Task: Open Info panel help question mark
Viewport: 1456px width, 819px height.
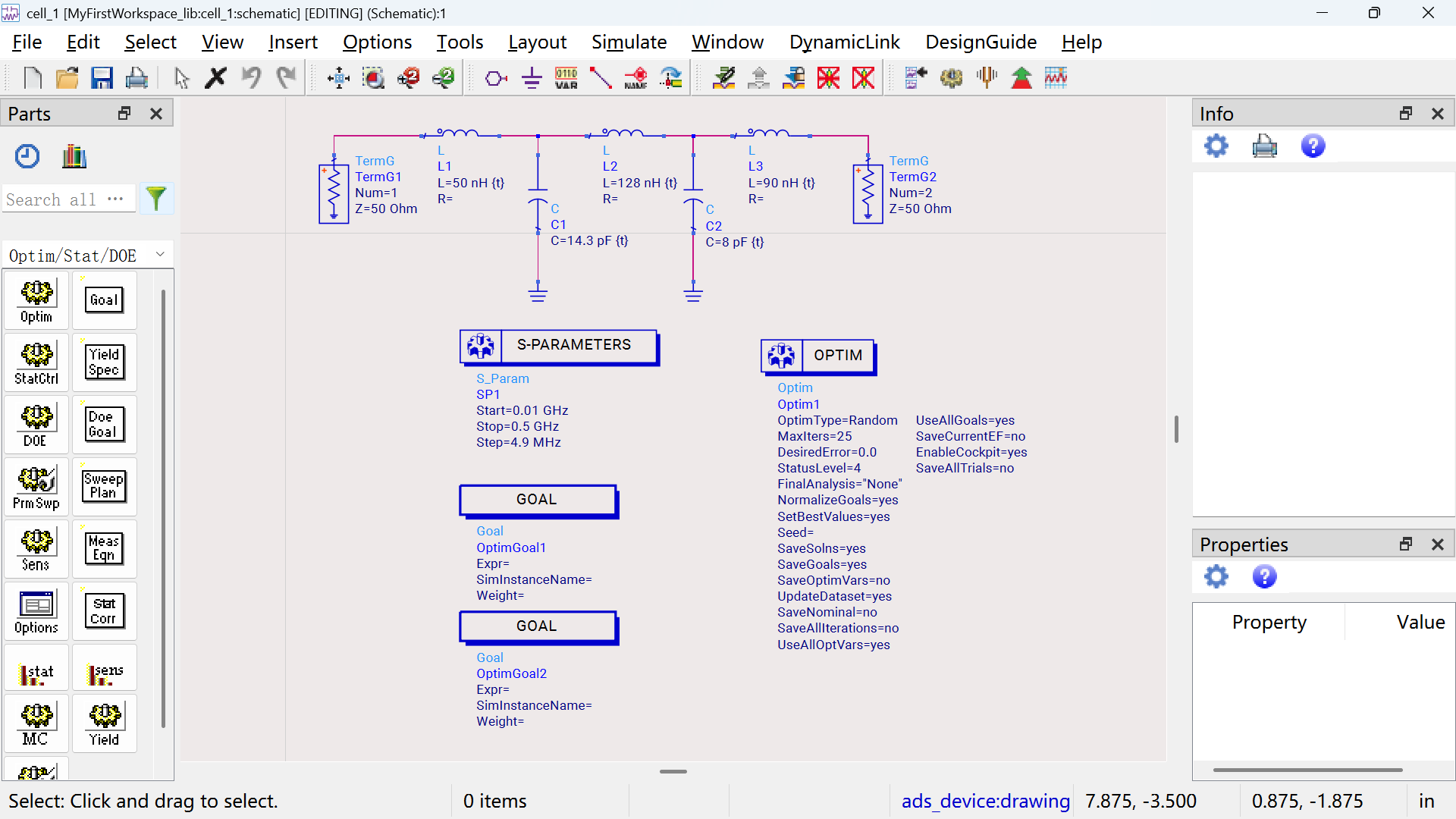Action: point(1313,146)
